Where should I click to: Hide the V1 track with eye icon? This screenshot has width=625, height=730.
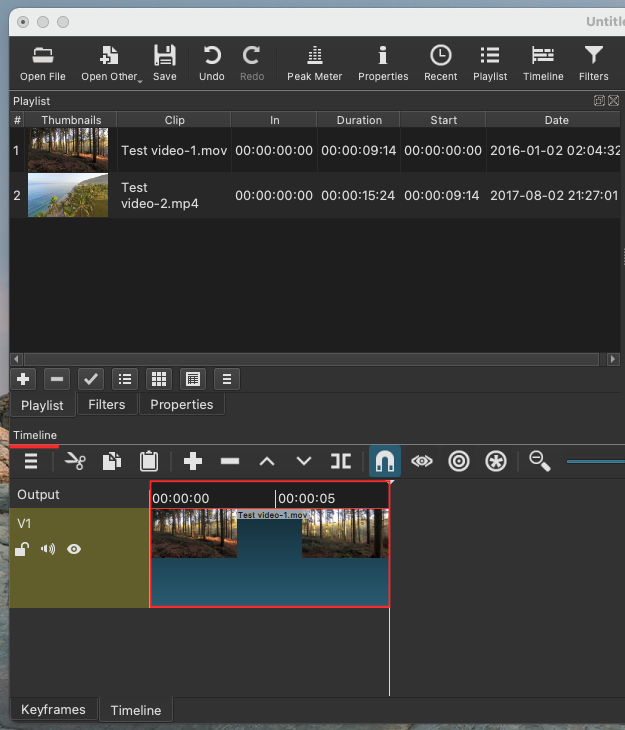pos(74,549)
